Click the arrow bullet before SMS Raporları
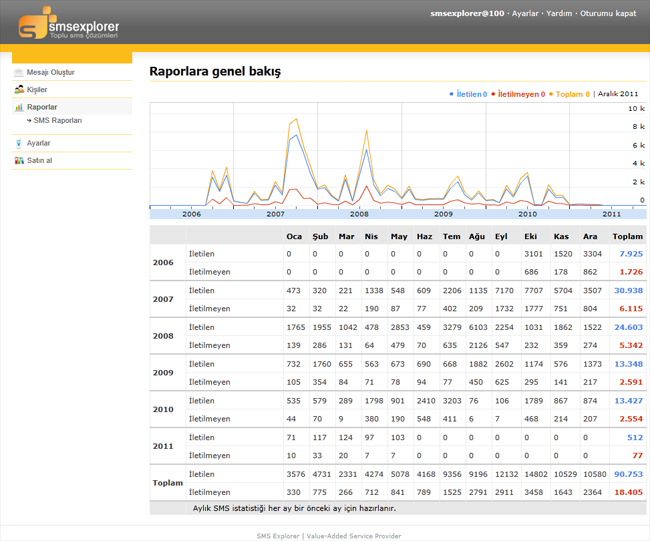Screen dimensions: 650x541 30,121
